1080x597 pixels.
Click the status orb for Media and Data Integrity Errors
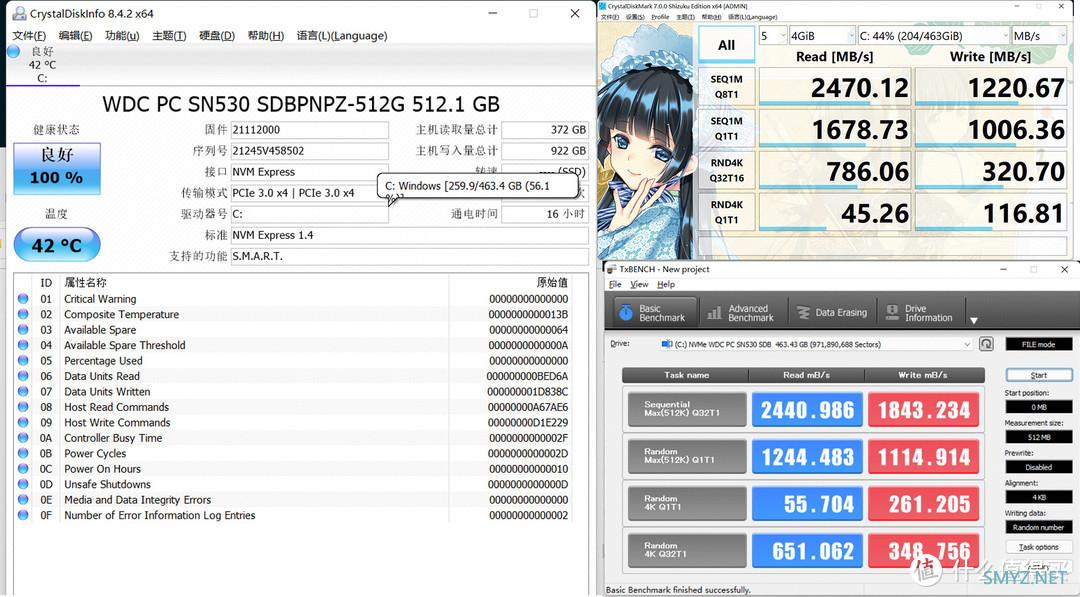(23, 500)
